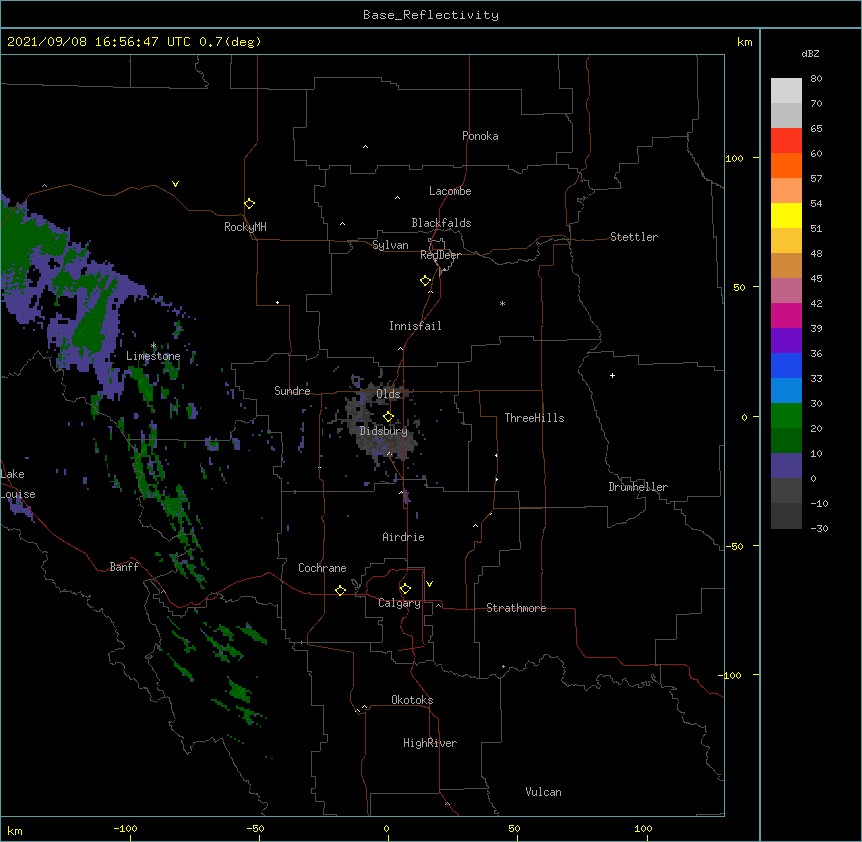Click the Innisfail city label

[415, 326]
